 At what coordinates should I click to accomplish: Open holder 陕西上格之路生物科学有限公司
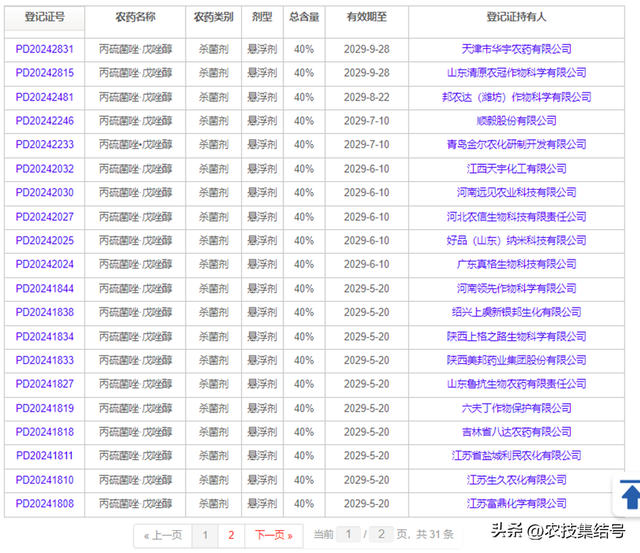516,337
